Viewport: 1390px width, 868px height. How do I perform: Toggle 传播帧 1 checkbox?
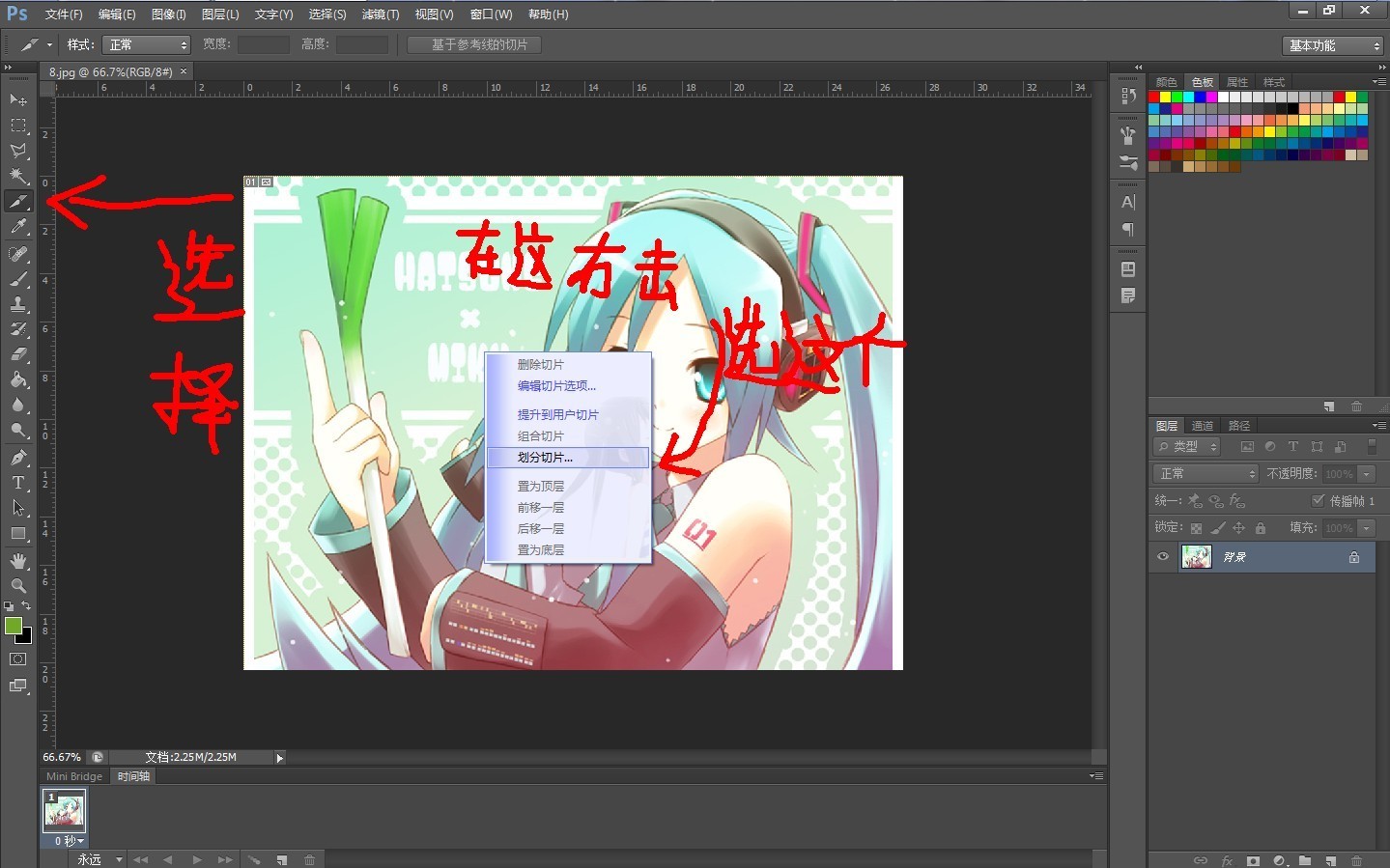1319,500
